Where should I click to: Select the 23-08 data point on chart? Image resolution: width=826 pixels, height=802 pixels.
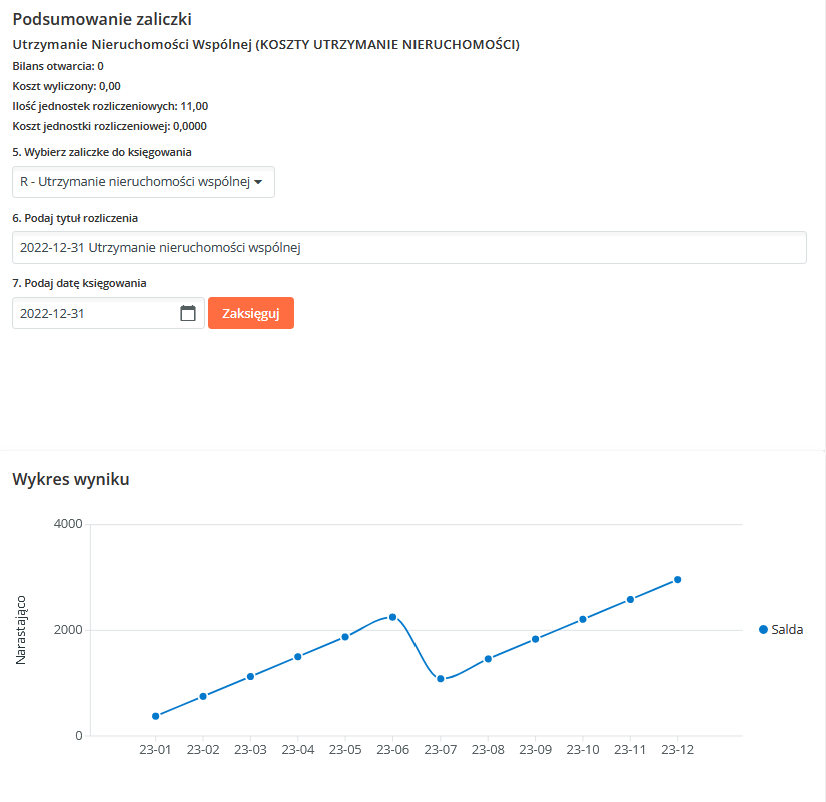(x=488, y=659)
